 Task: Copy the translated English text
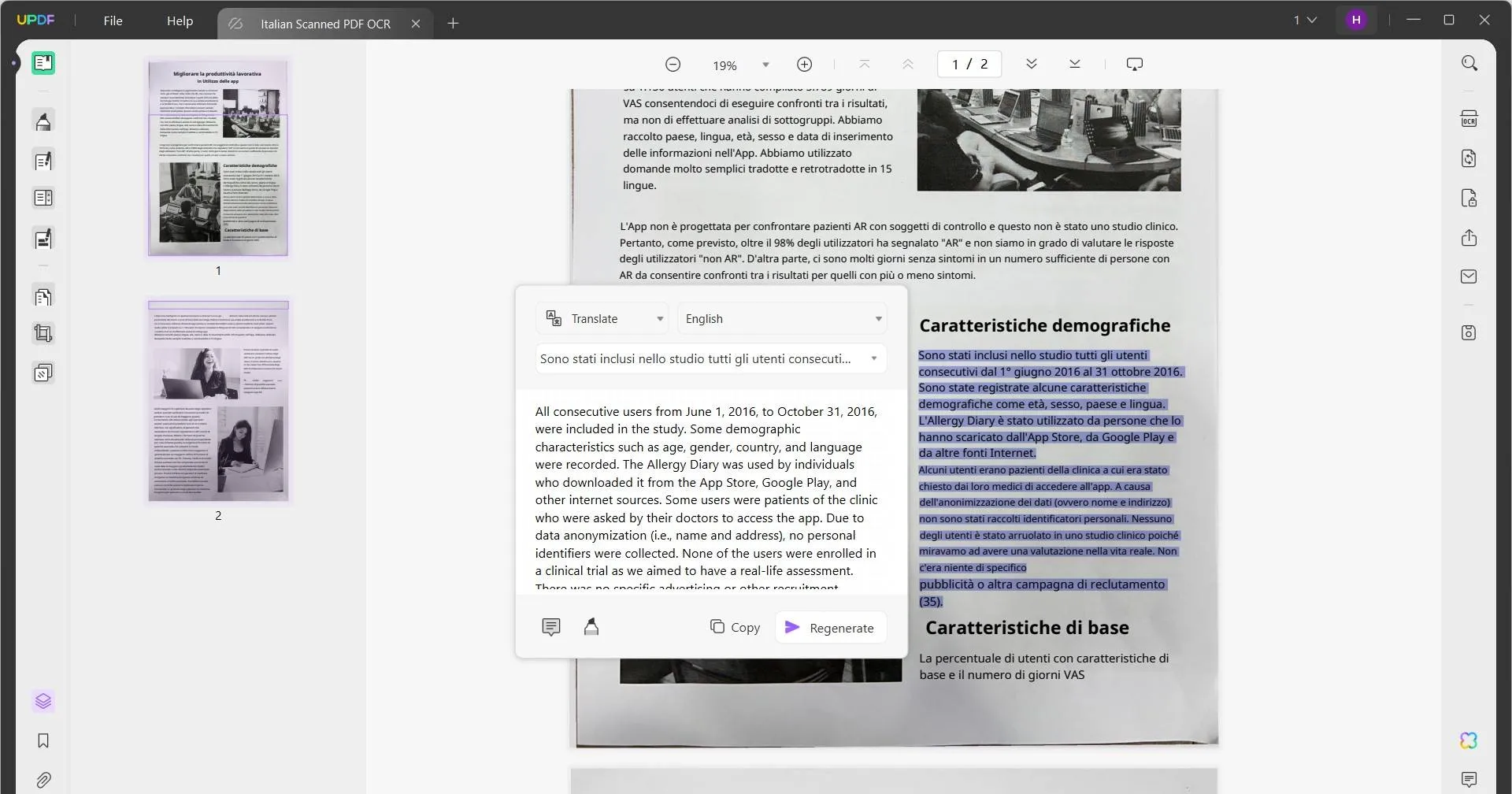[x=736, y=627]
